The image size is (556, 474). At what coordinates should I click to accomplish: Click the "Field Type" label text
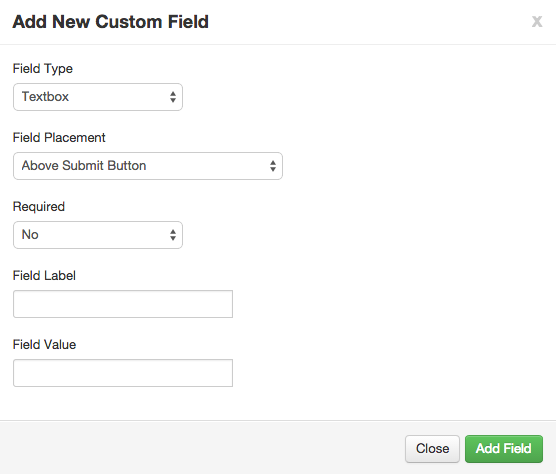pos(43,69)
